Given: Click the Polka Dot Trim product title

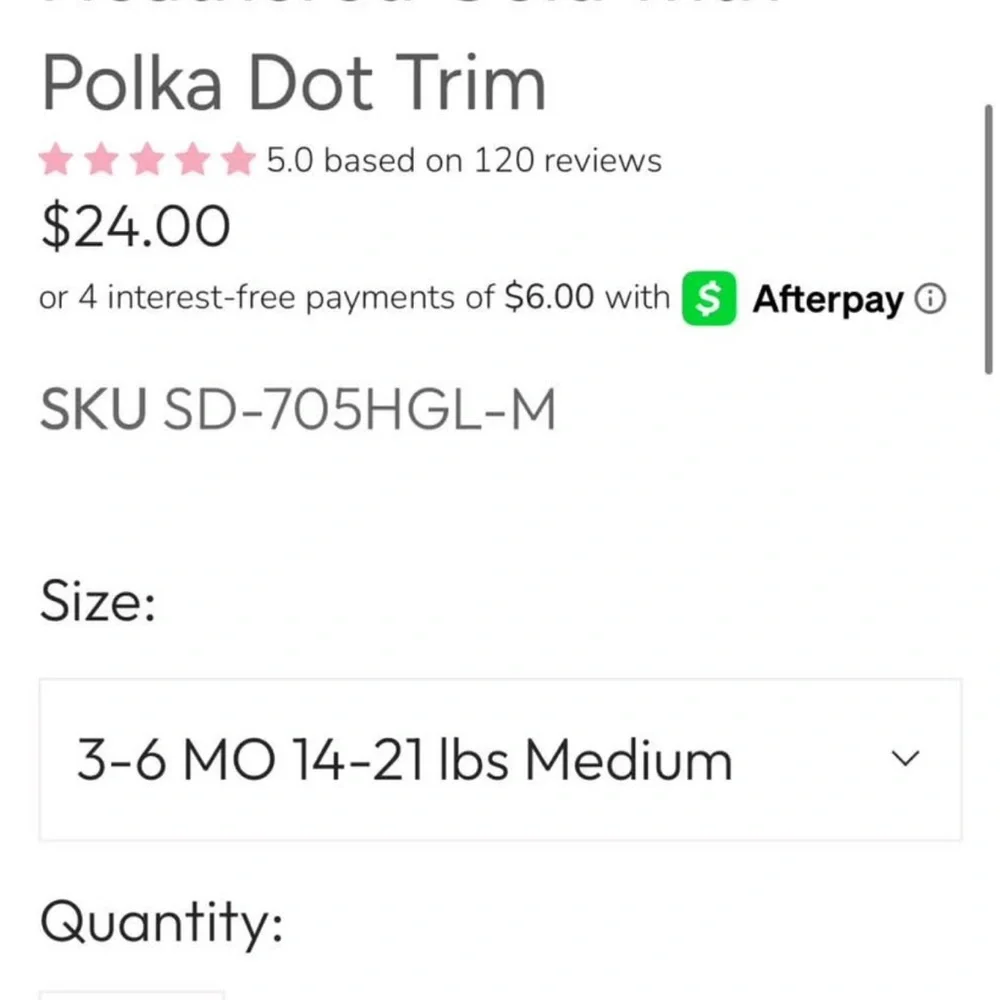Looking at the screenshot, I should (293, 84).
